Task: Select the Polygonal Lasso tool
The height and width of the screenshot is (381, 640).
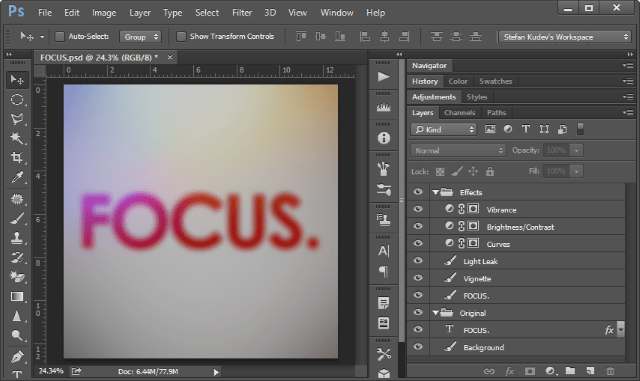Action: 17,119
